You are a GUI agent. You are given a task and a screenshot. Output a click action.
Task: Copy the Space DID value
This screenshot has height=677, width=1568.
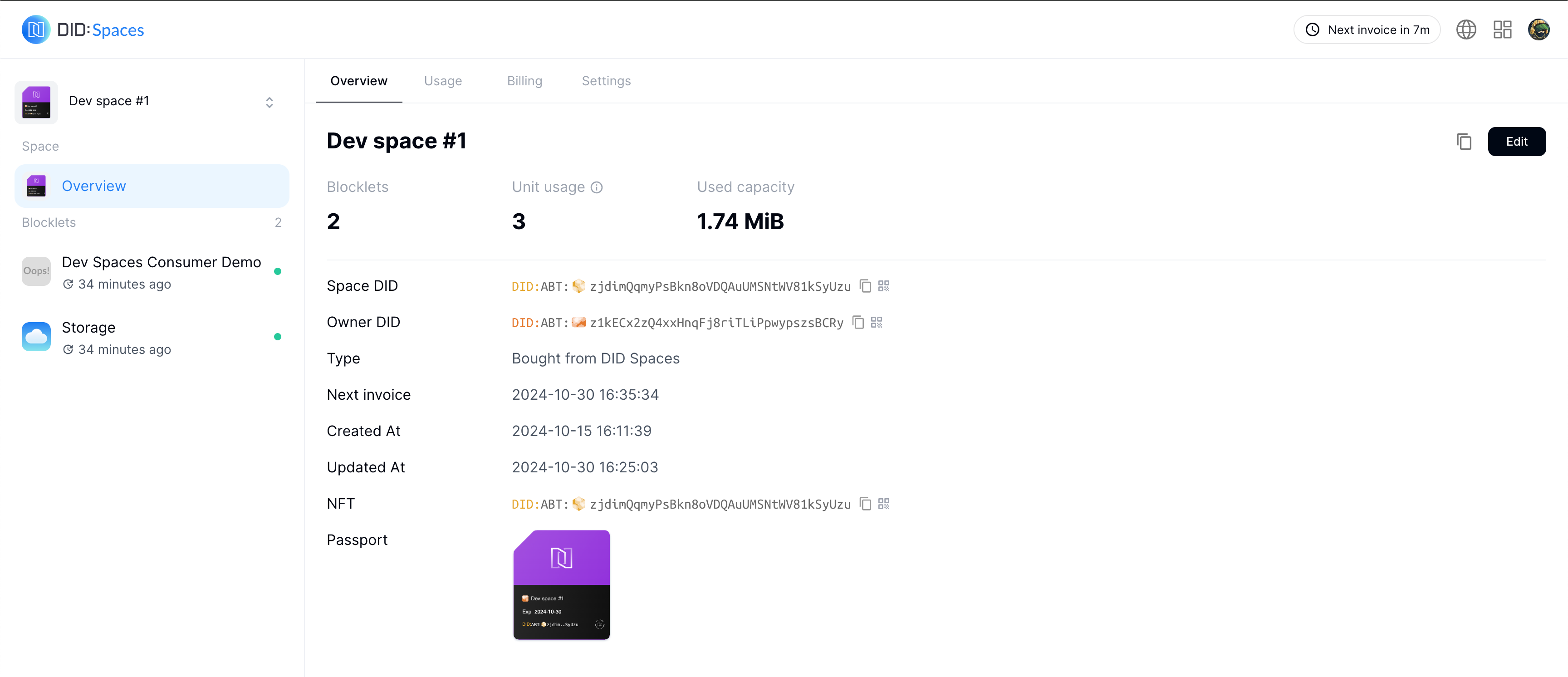(865, 286)
